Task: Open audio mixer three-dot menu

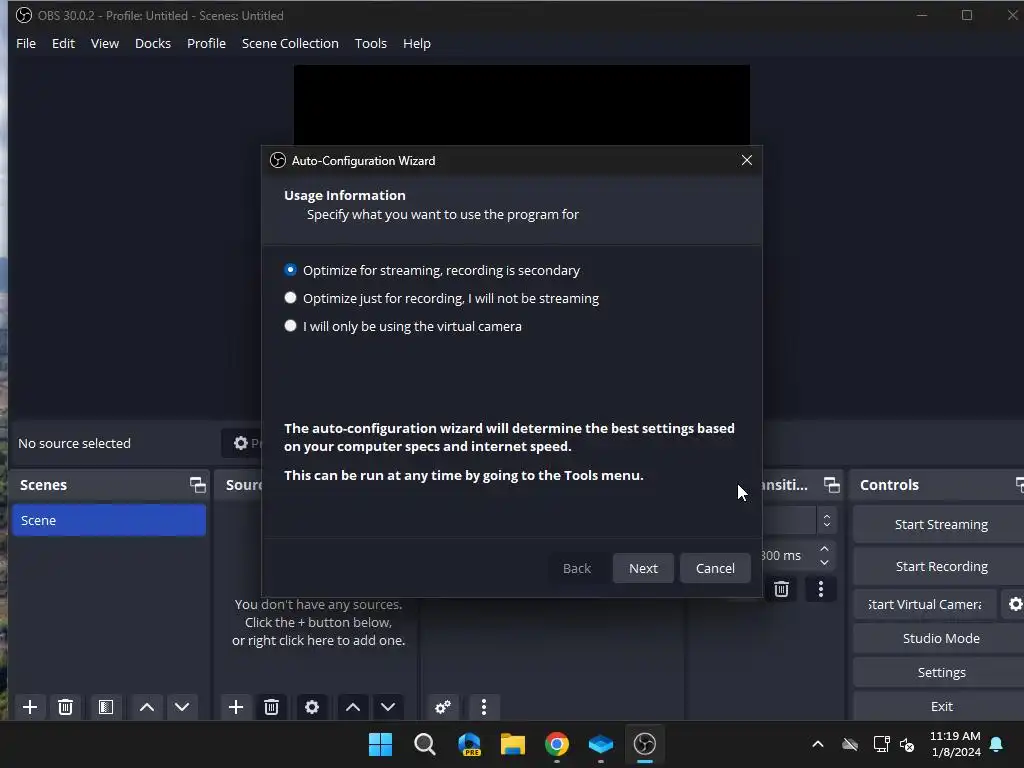Action: pos(484,707)
